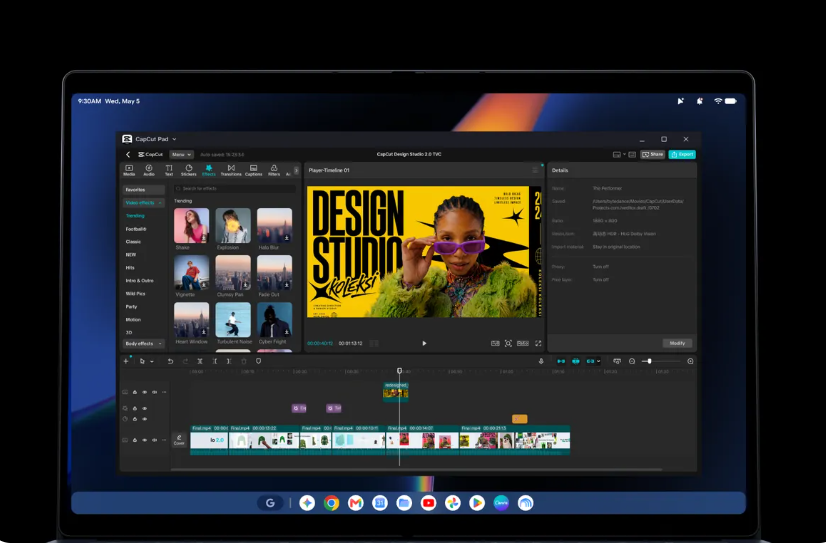The image size is (826, 543).
Task: Select the Intro & Outro effects category
Action: [140, 281]
